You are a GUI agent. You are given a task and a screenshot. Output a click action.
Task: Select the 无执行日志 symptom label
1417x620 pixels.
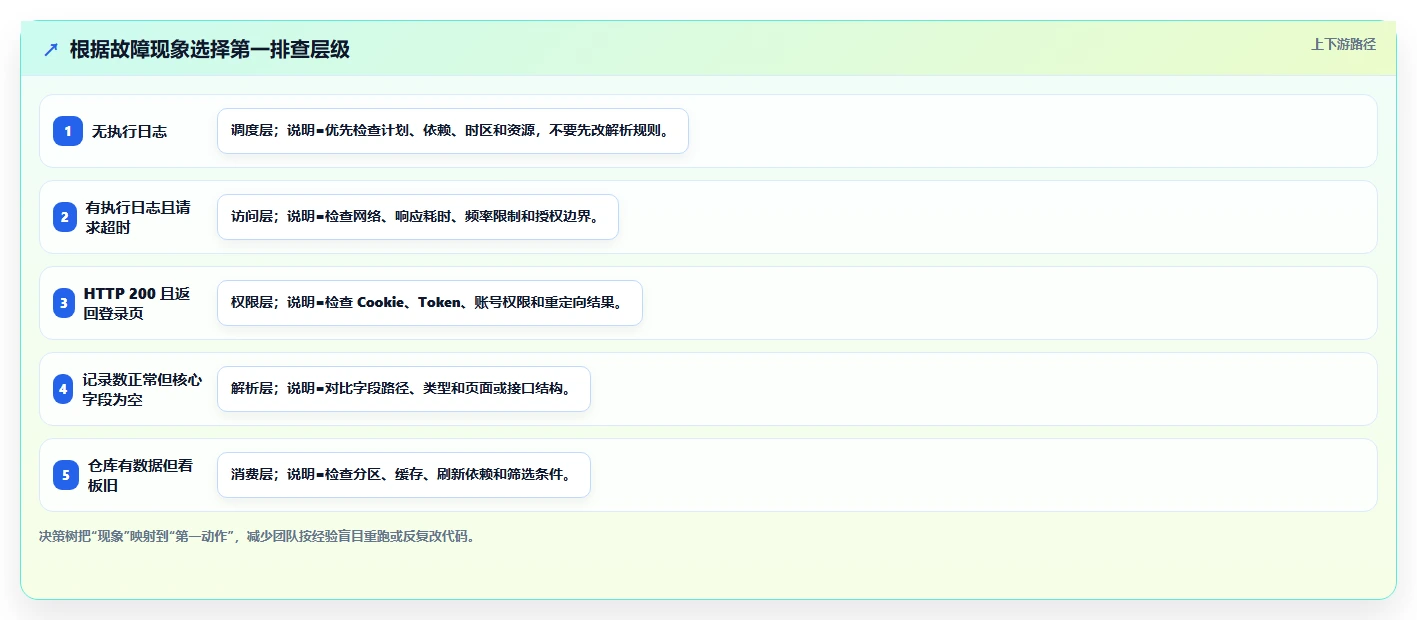click(129, 131)
